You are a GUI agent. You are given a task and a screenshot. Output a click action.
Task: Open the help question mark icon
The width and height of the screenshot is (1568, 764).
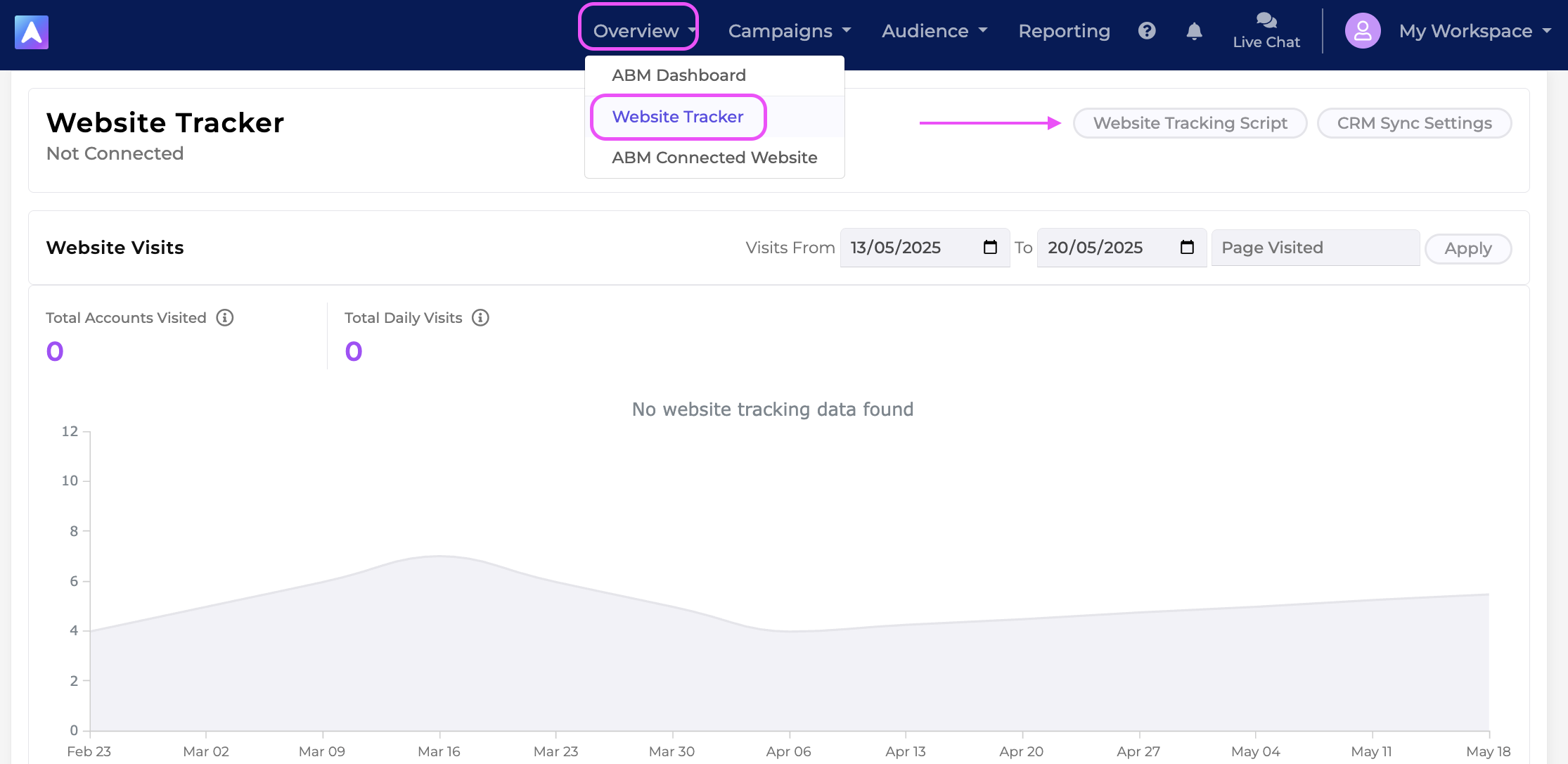[1147, 31]
